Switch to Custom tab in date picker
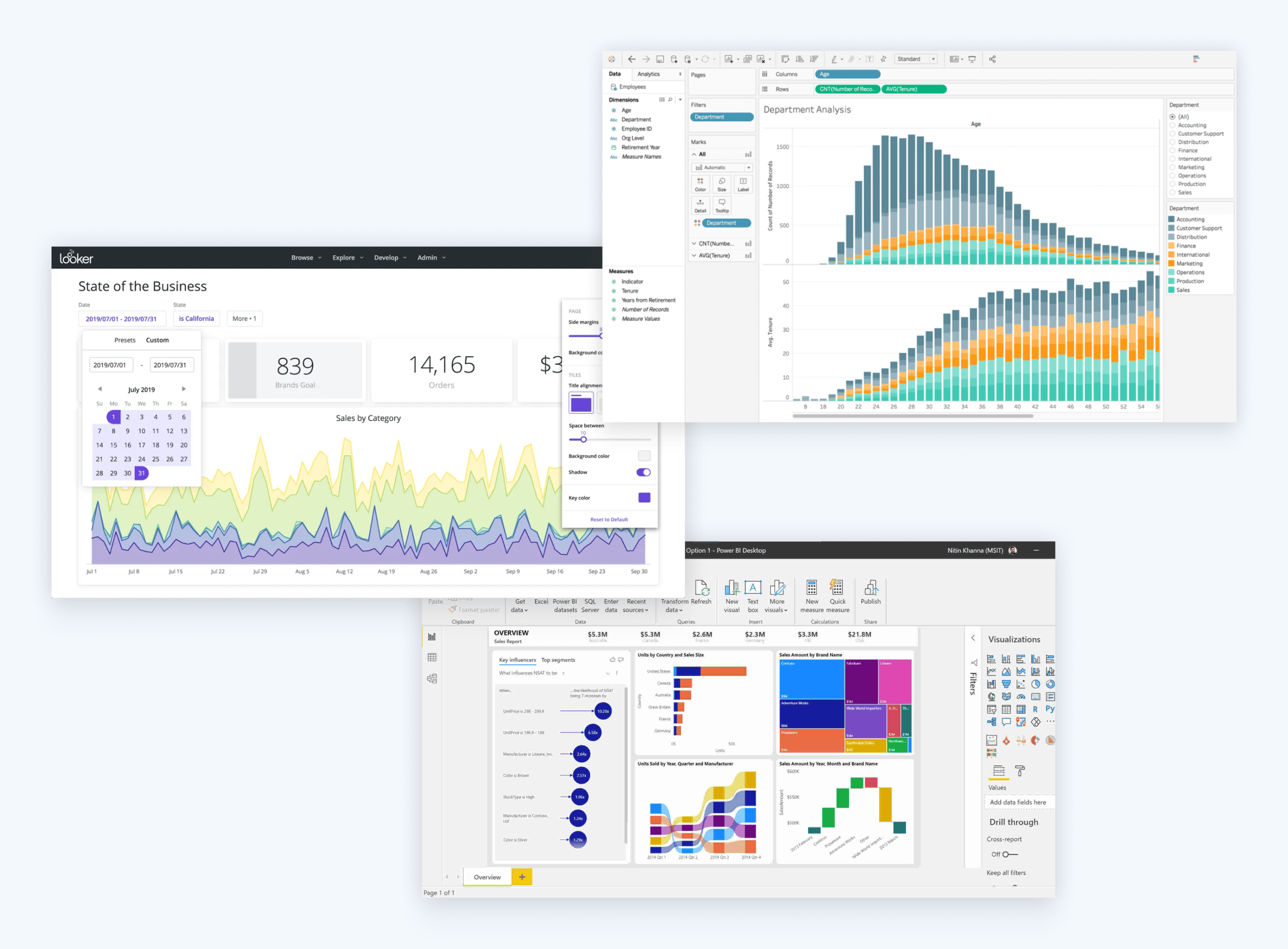 click(x=157, y=340)
